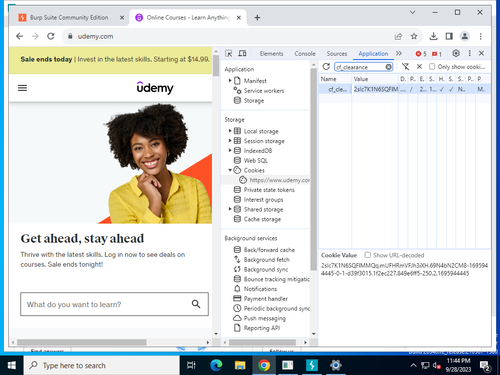Click the clear all cookies filter icon

(x=405, y=67)
